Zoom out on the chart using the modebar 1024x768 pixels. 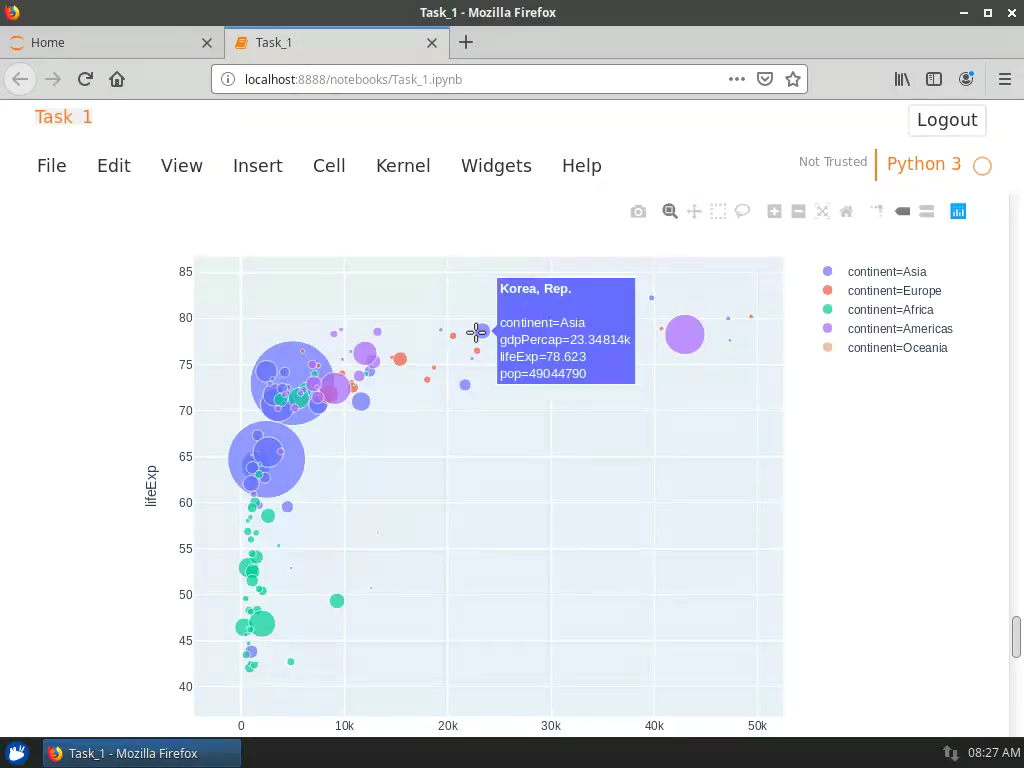point(798,211)
